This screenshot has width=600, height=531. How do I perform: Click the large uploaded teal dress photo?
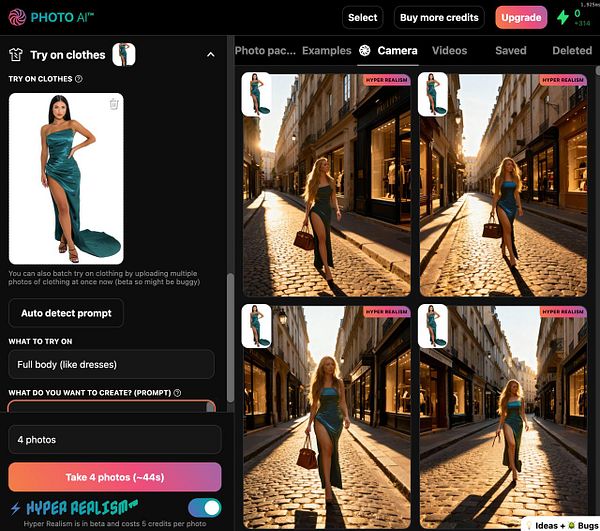click(66, 179)
